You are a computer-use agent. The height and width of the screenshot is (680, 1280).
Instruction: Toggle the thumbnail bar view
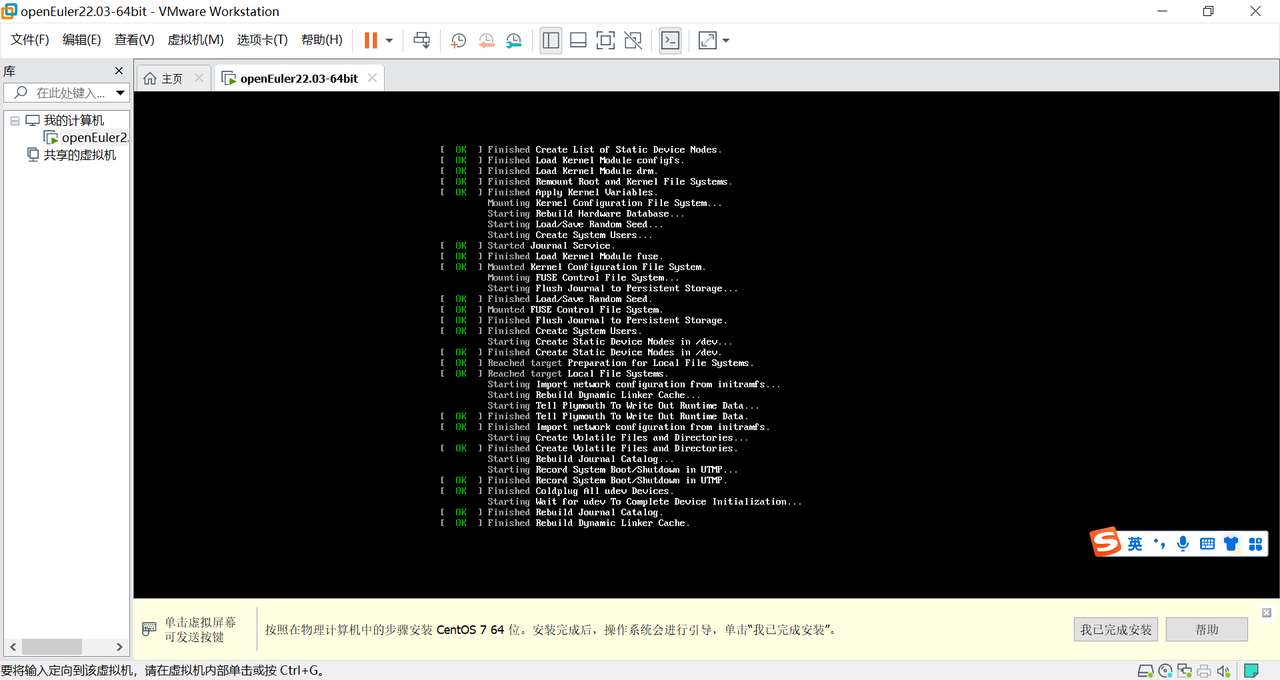point(578,40)
